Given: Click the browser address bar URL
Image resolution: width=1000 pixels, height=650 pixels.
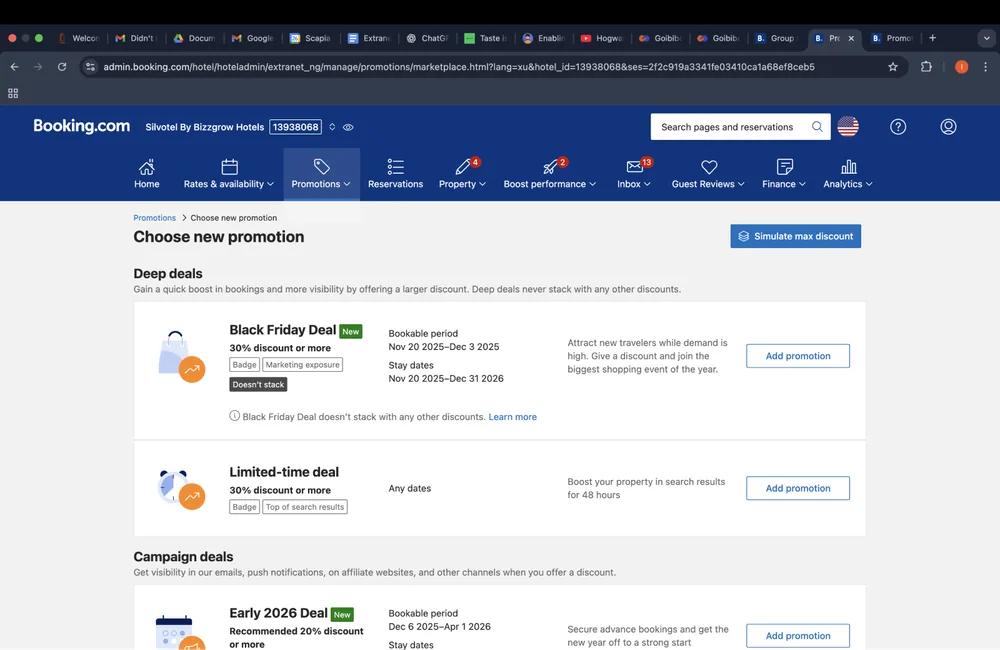Looking at the screenshot, I should tap(459, 66).
